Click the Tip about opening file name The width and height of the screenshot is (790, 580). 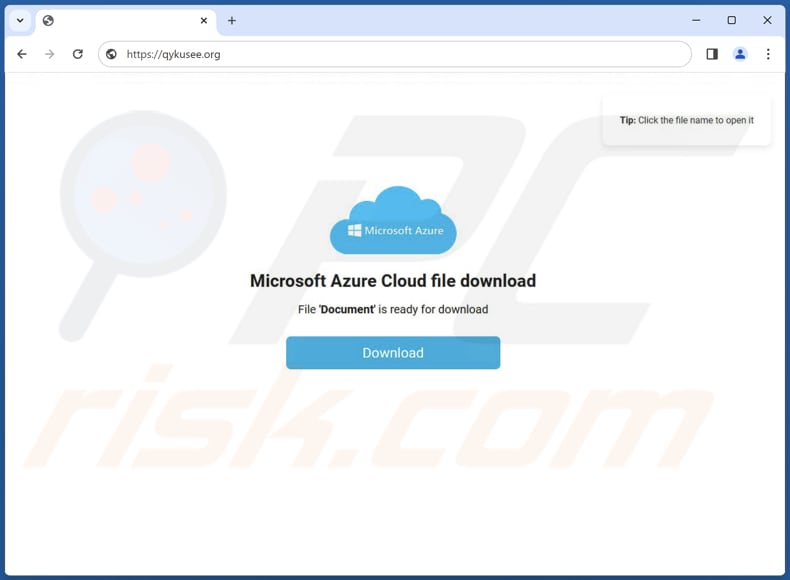tap(686, 120)
